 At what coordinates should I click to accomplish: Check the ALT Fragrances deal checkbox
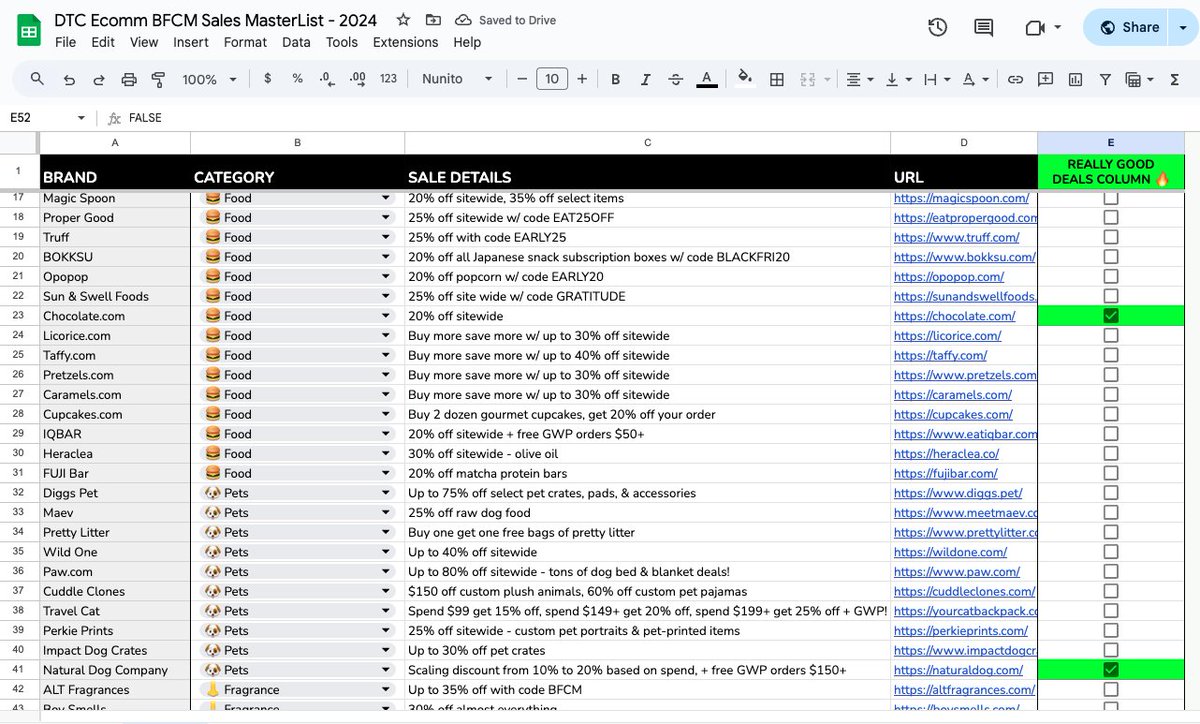[1110, 690]
